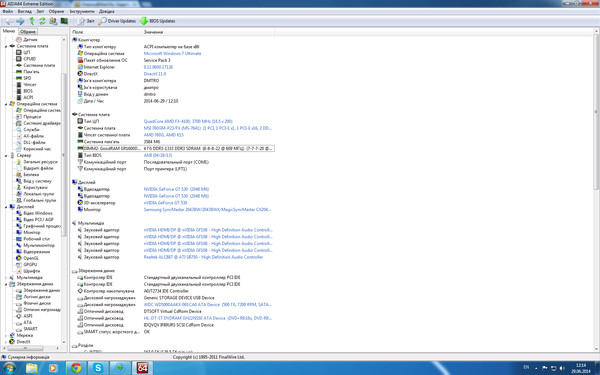Collapse the Дисплей tree branch
Image resolution: width=600 pixels, height=375 pixels.
[6, 207]
